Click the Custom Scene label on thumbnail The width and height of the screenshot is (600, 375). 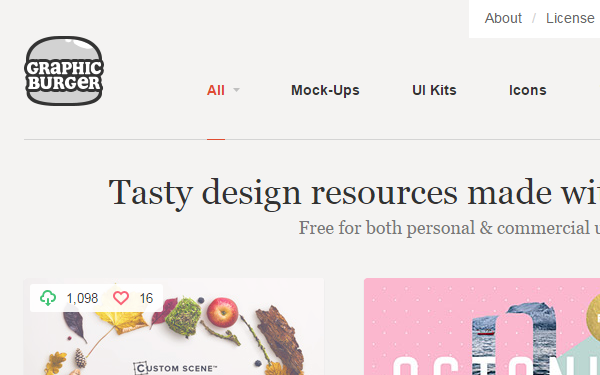176,368
